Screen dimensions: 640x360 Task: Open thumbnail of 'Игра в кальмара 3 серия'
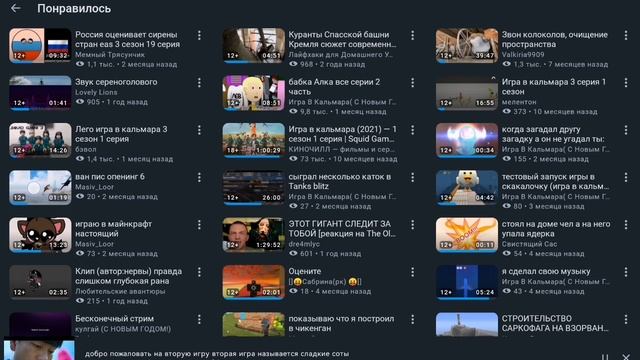(467, 93)
